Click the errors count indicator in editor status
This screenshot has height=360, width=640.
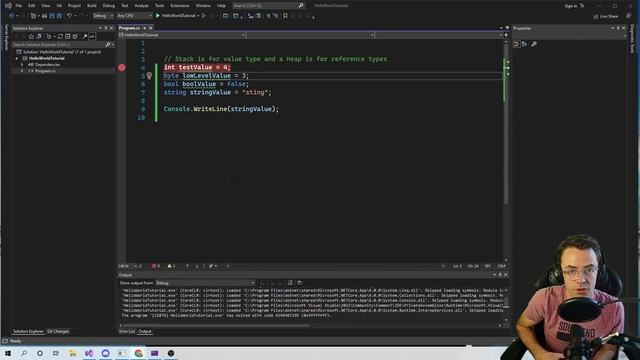(156, 266)
